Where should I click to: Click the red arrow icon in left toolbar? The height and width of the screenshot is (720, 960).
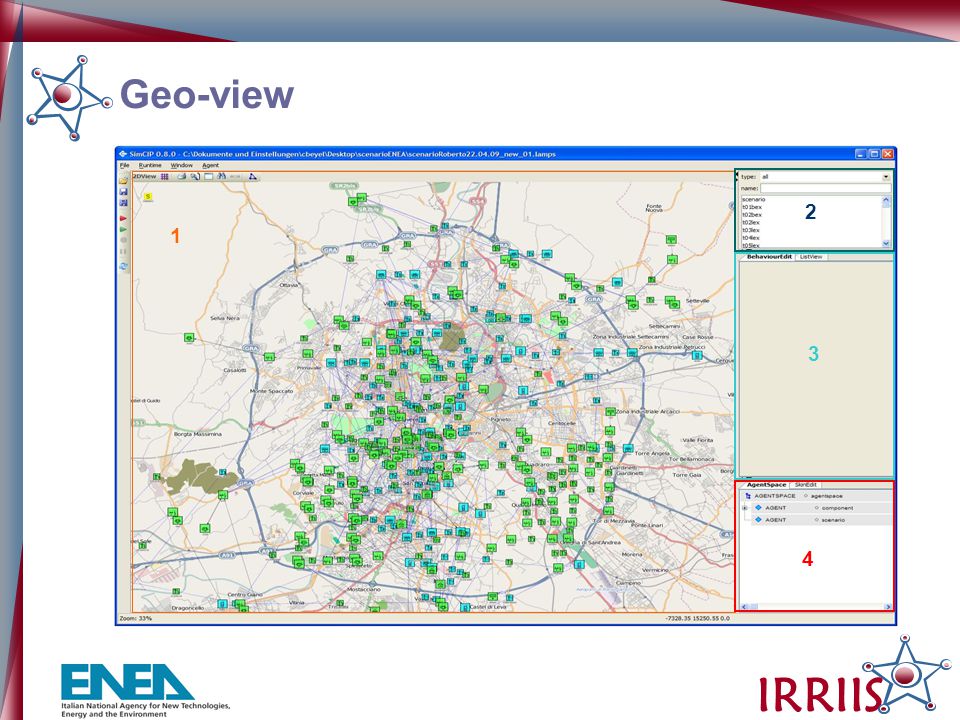pos(124,219)
